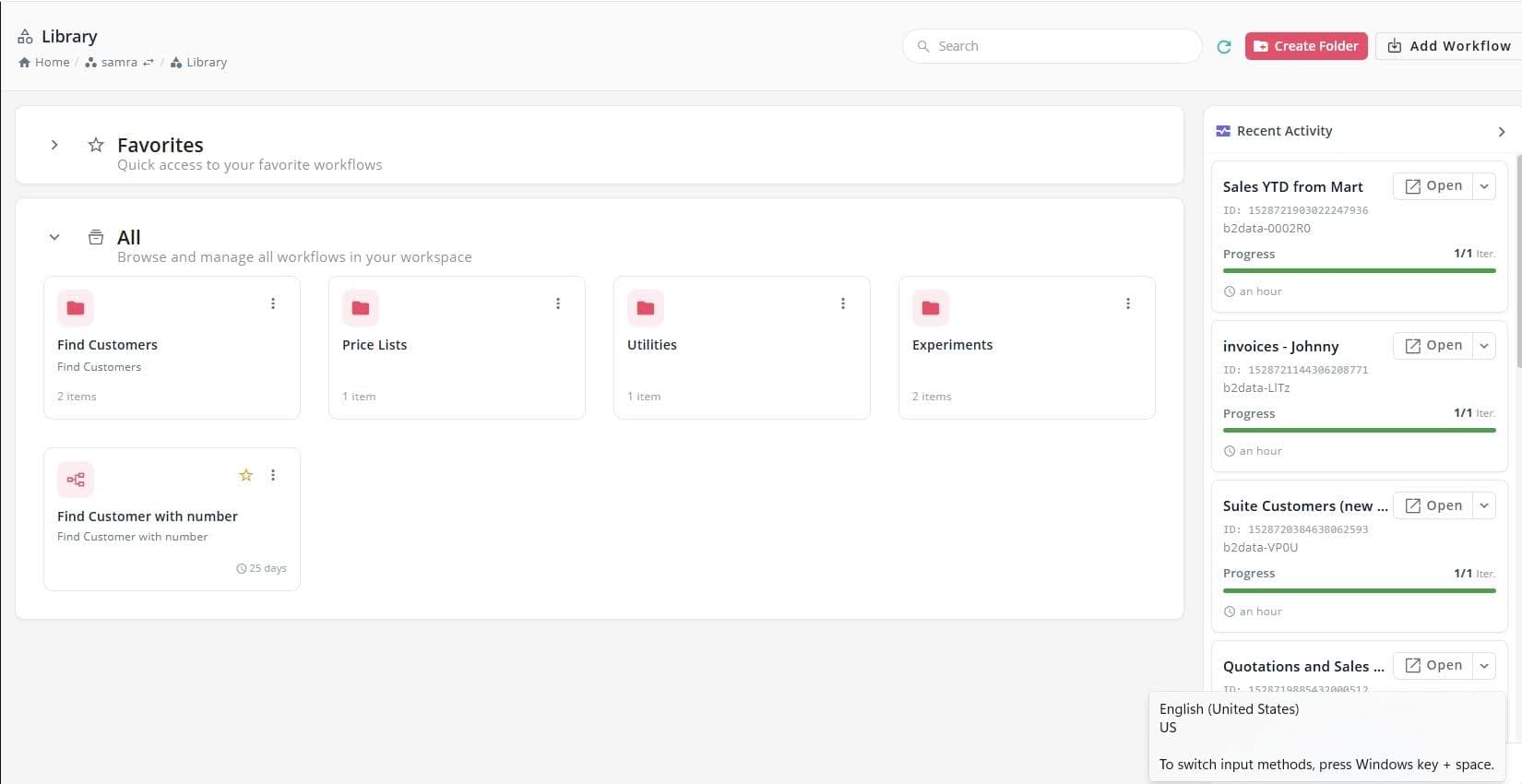The image size is (1522, 784).
Task: Click the Sales YTD from Mart progress bar
Action: click(1360, 271)
